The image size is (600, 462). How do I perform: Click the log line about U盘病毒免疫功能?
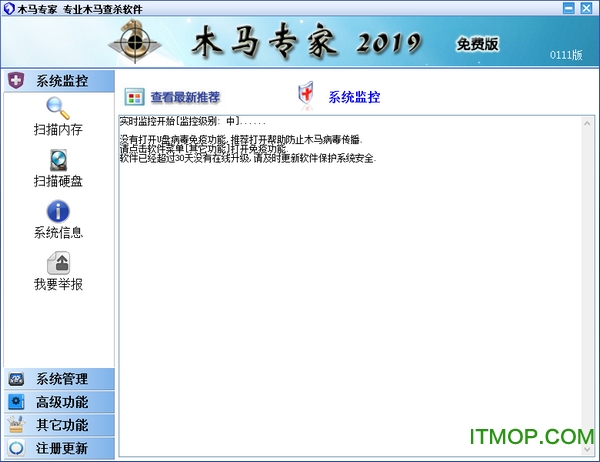(x=241, y=139)
